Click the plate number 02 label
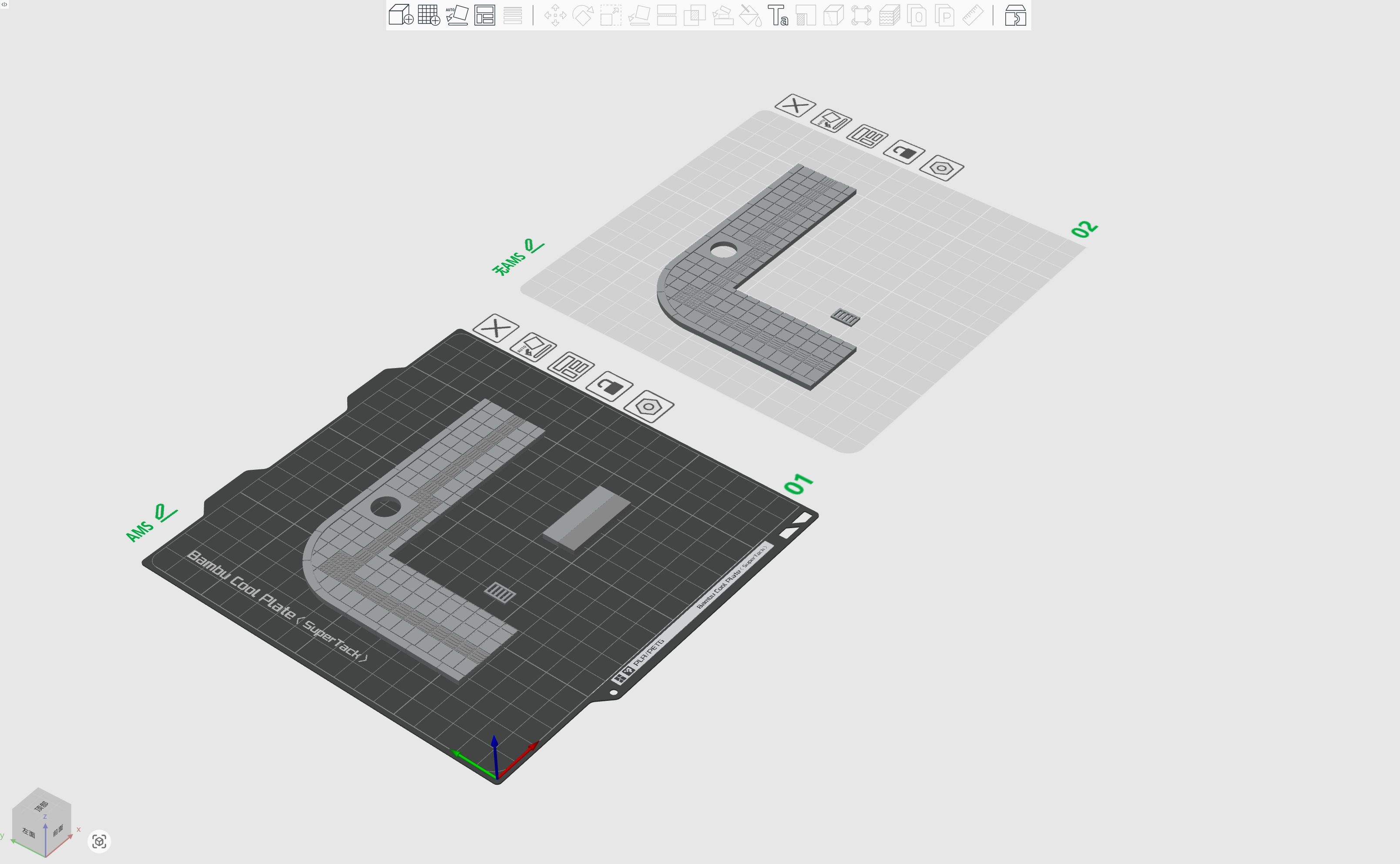Screen dimensions: 1400x864 [1084, 228]
